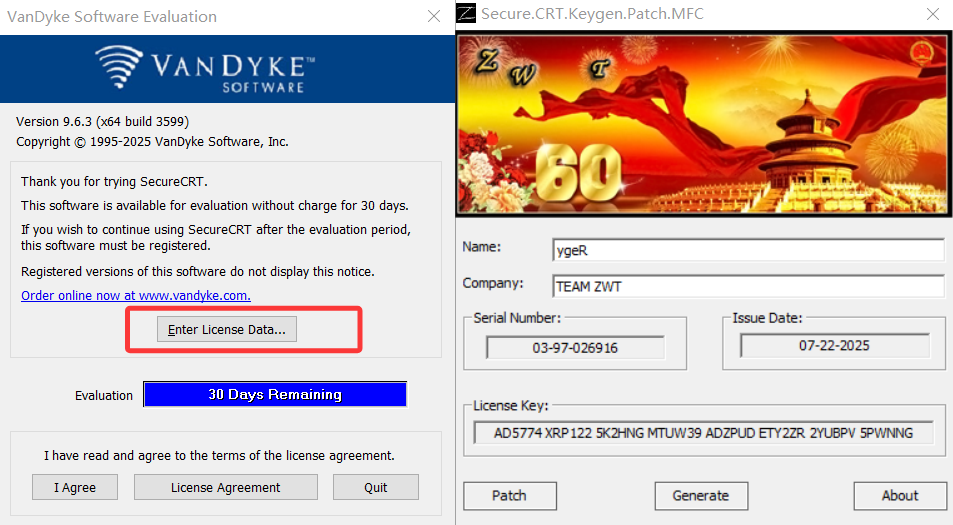Follow the Order online at vandyke.com link
The height and width of the screenshot is (525, 953).
pyautogui.click(x=136, y=296)
